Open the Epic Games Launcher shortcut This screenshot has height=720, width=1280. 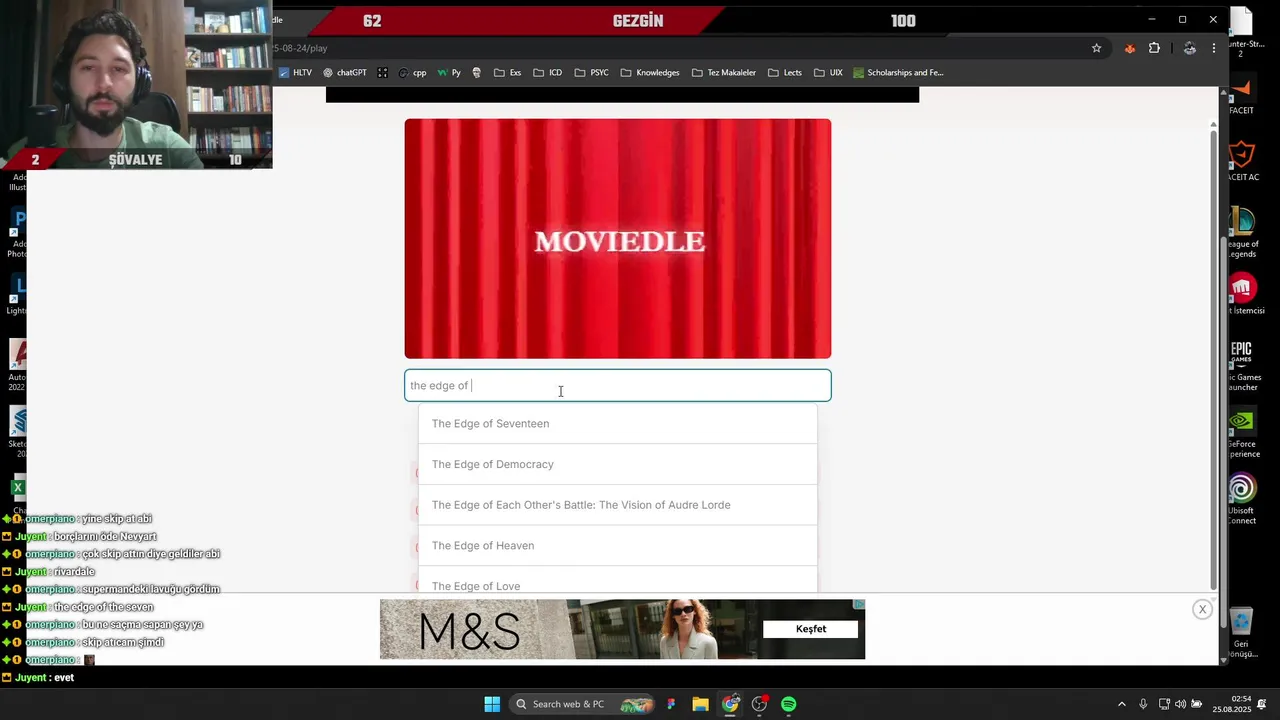click(1242, 363)
